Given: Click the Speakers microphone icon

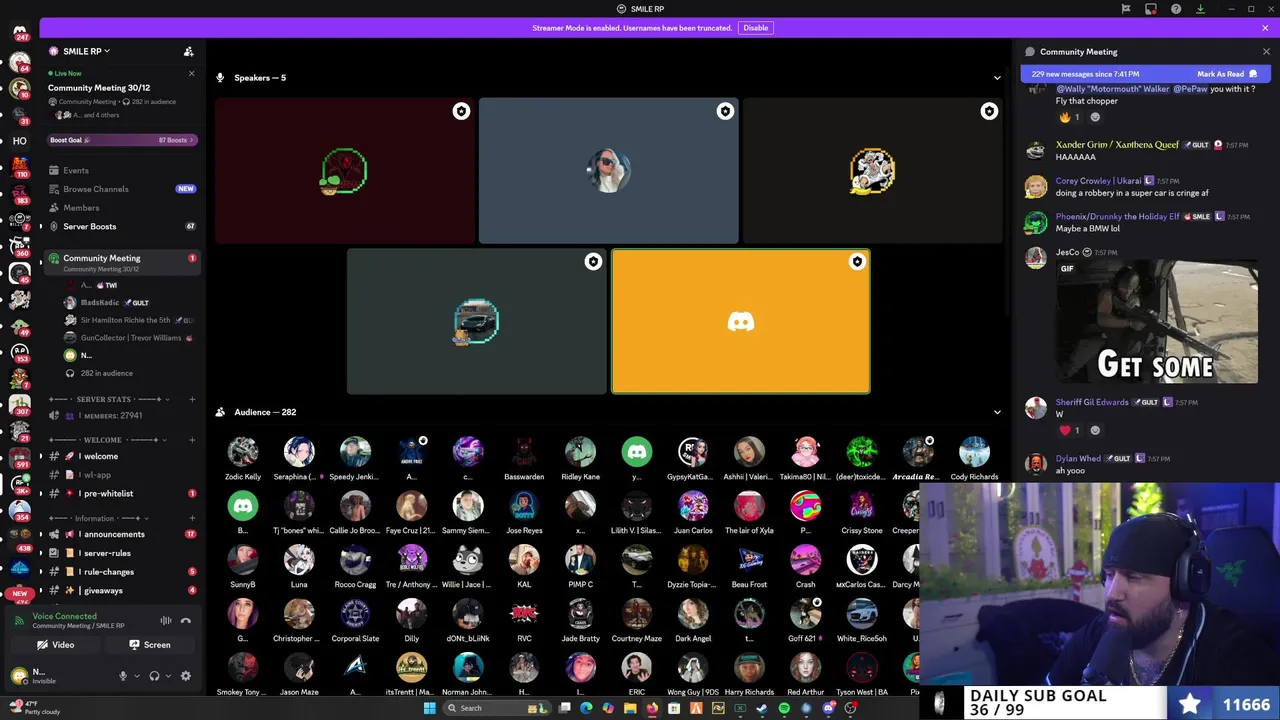Looking at the screenshot, I should pos(220,78).
